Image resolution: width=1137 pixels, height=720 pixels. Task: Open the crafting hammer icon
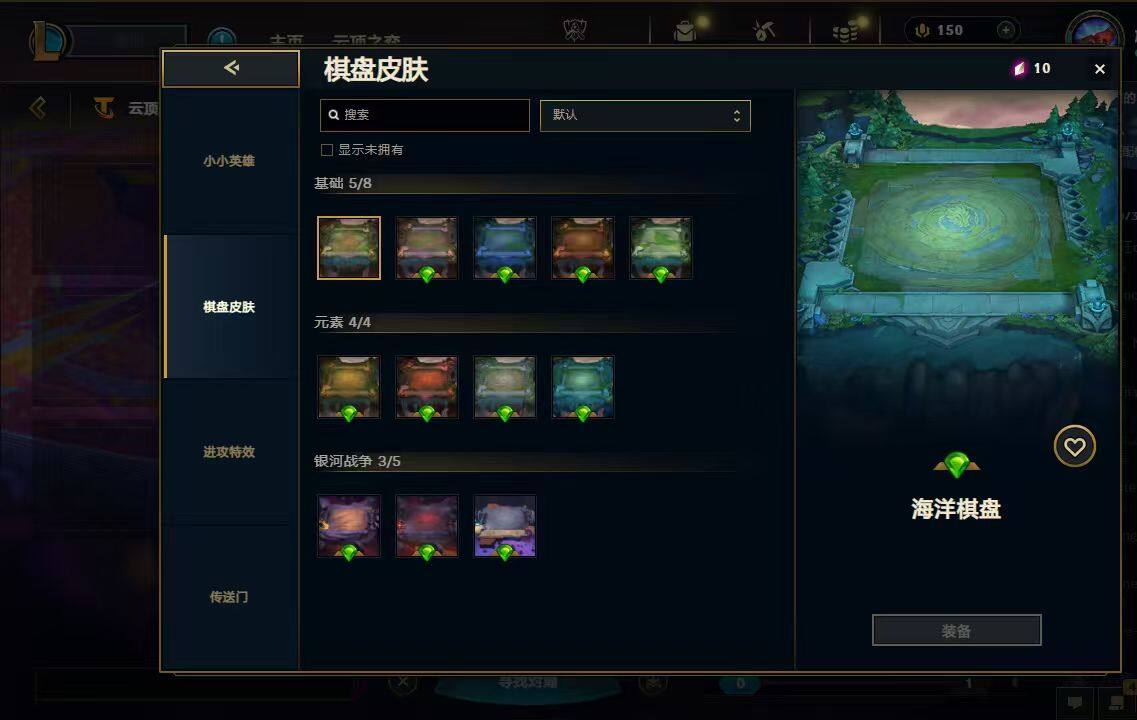click(x=764, y=30)
